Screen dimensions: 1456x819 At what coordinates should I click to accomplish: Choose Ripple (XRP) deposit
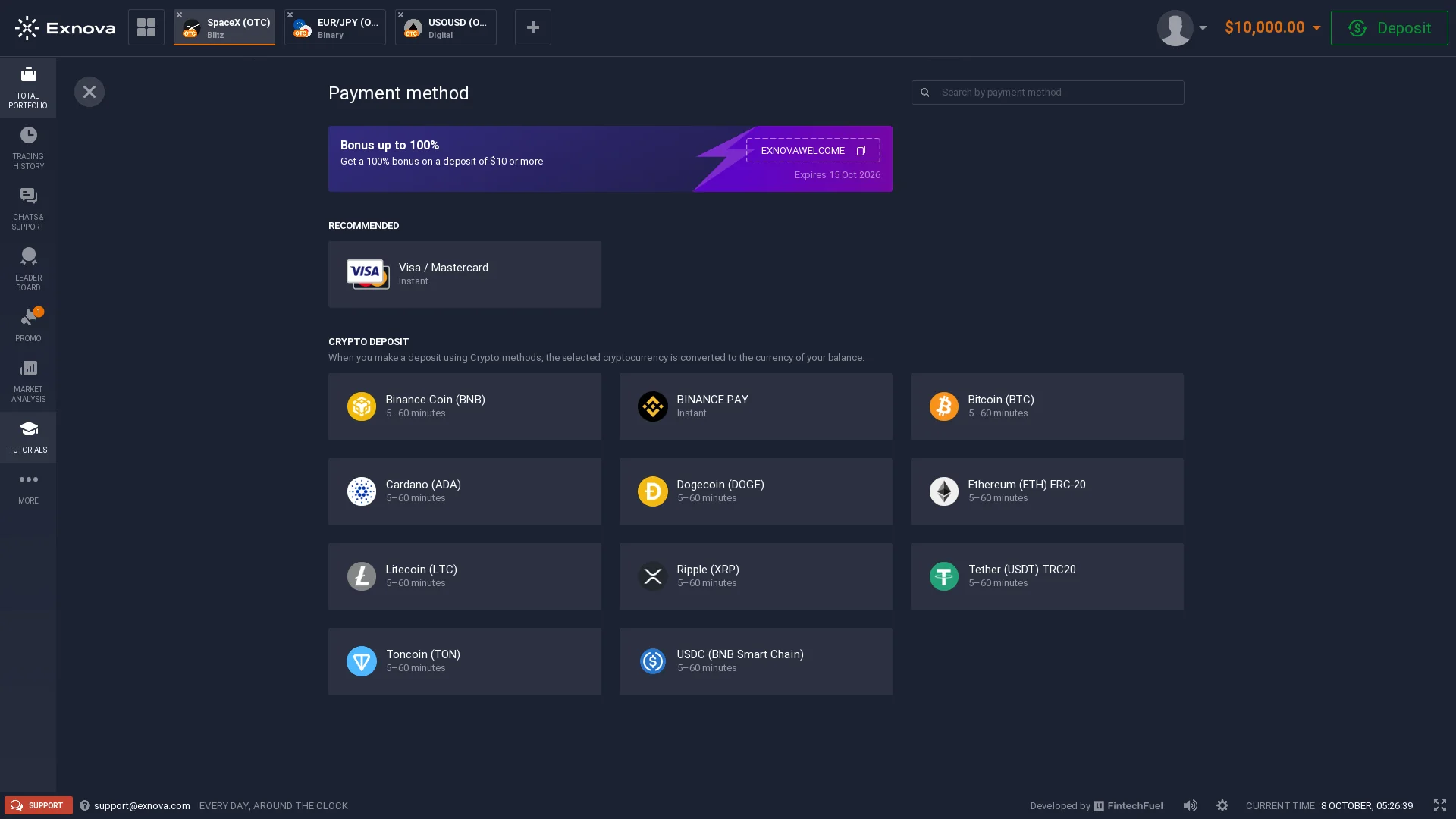pos(756,576)
